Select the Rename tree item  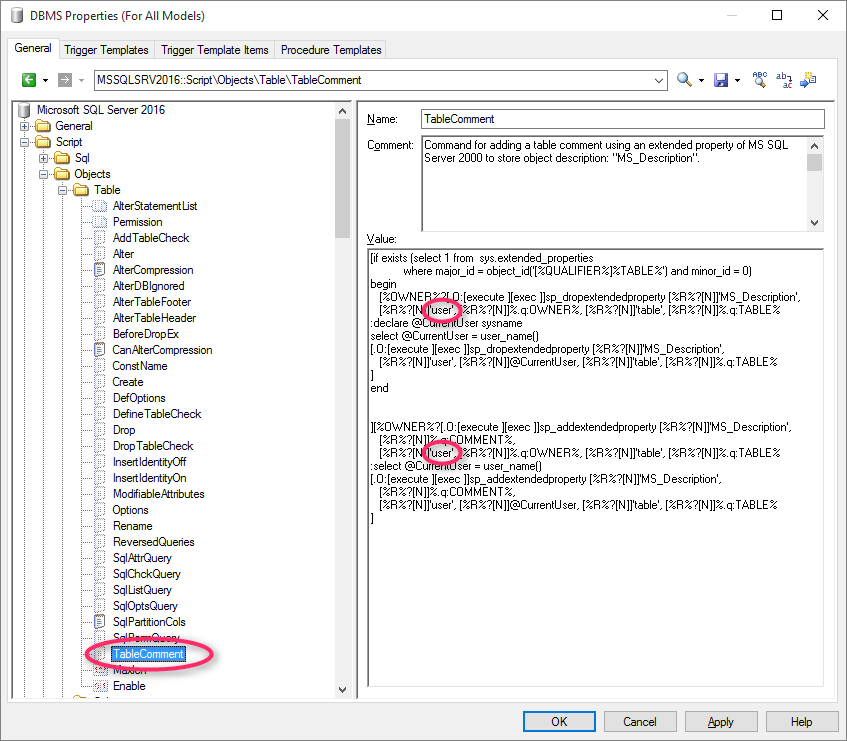click(x=132, y=526)
